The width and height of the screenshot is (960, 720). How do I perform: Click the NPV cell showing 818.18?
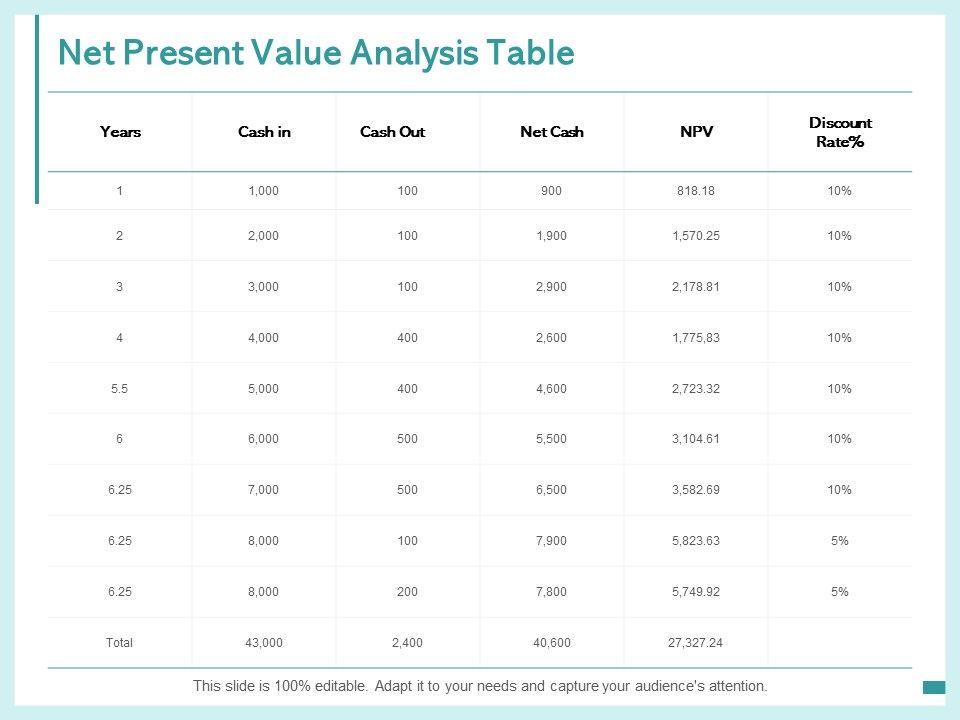tap(696, 191)
